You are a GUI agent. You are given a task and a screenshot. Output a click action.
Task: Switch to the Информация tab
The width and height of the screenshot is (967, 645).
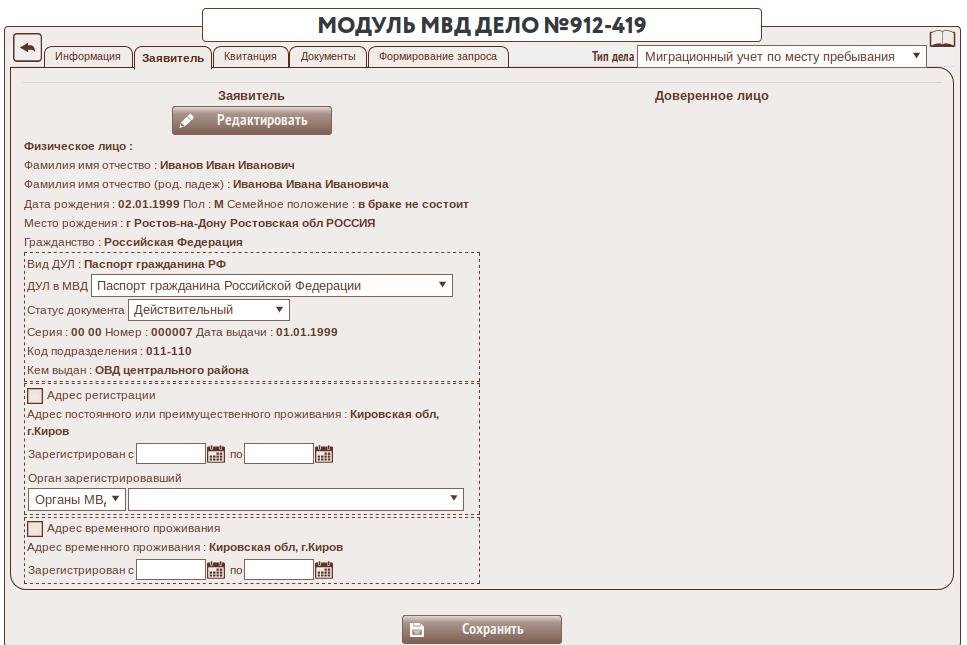click(x=88, y=57)
